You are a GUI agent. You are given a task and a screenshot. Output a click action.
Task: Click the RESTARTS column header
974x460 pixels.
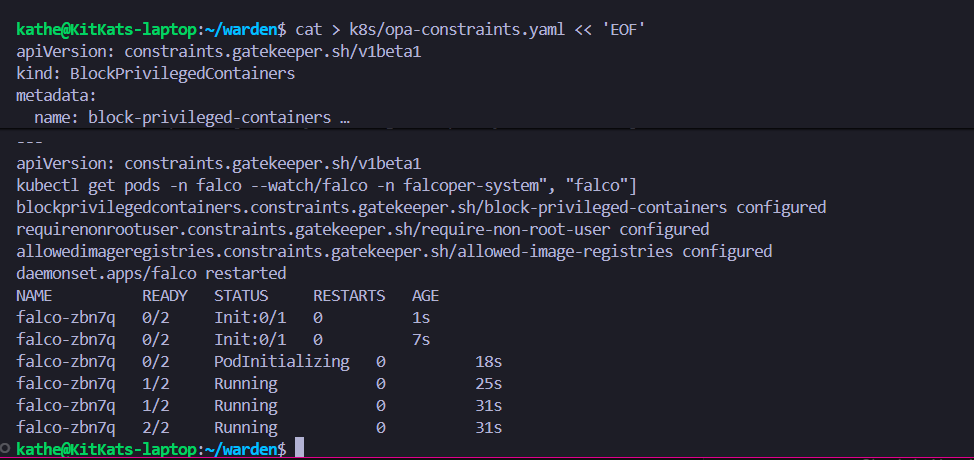pyautogui.click(x=349, y=296)
